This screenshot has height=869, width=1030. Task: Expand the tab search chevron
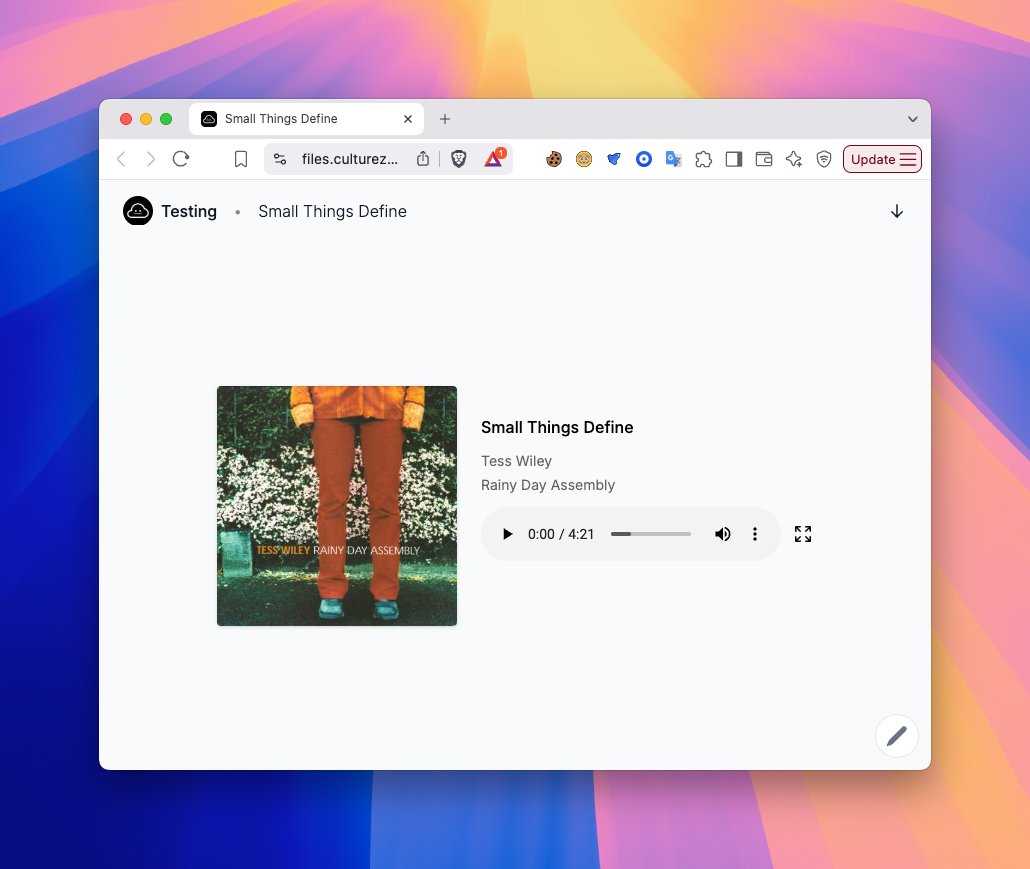(x=912, y=119)
